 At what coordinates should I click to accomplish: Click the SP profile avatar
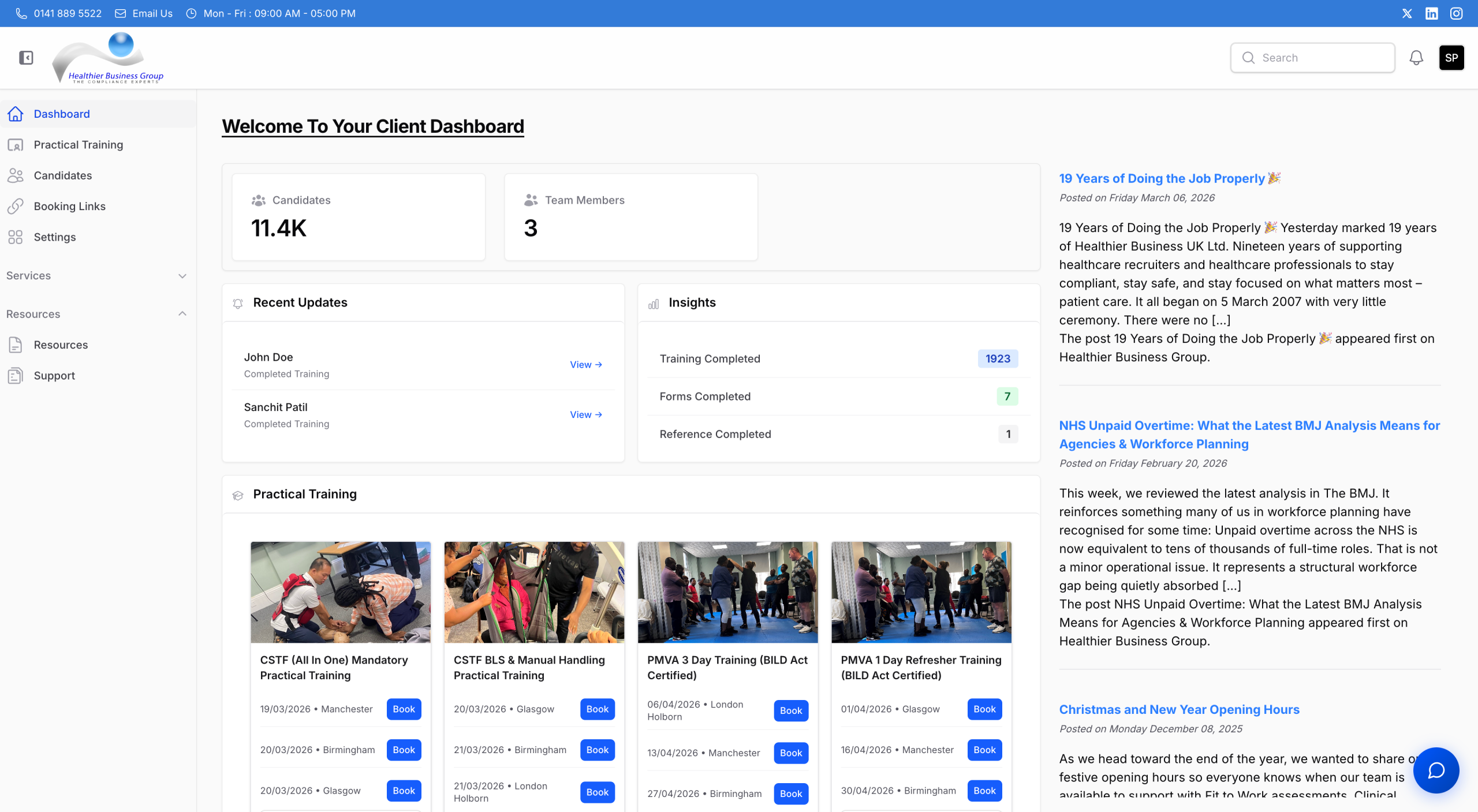point(1451,58)
